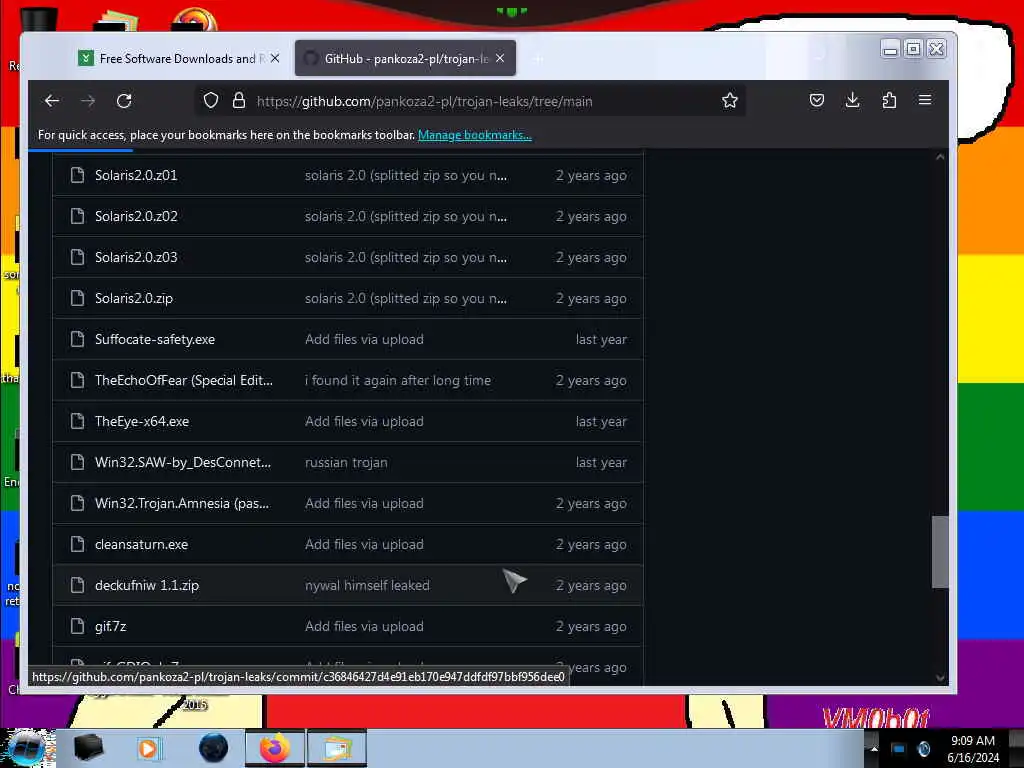Click the file icon beside gif.7z
The width and height of the screenshot is (1024, 768).
(x=77, y=626)
